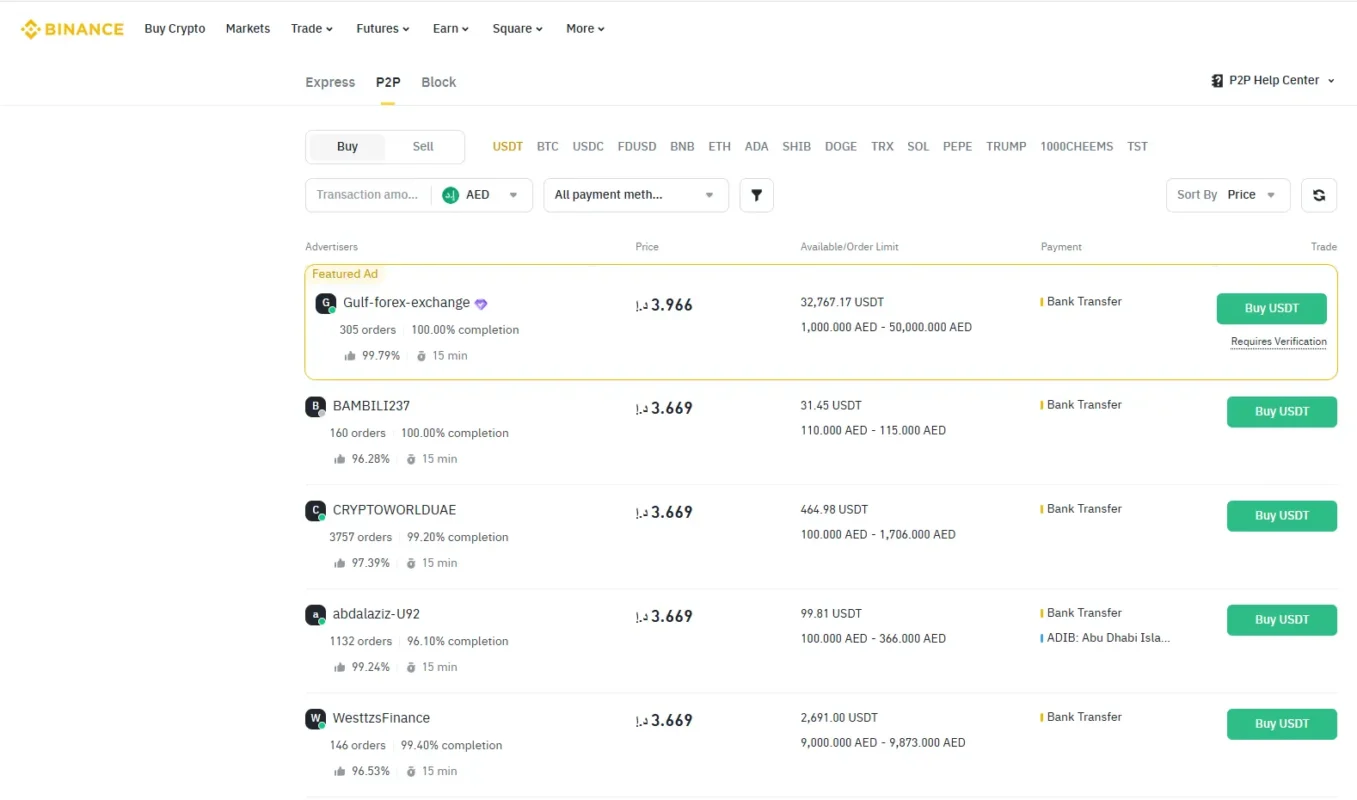This screenshot has width=1357, height=800.
Task: Click thumbs-up icon next to 96.53%
Action: pos(340,771)
